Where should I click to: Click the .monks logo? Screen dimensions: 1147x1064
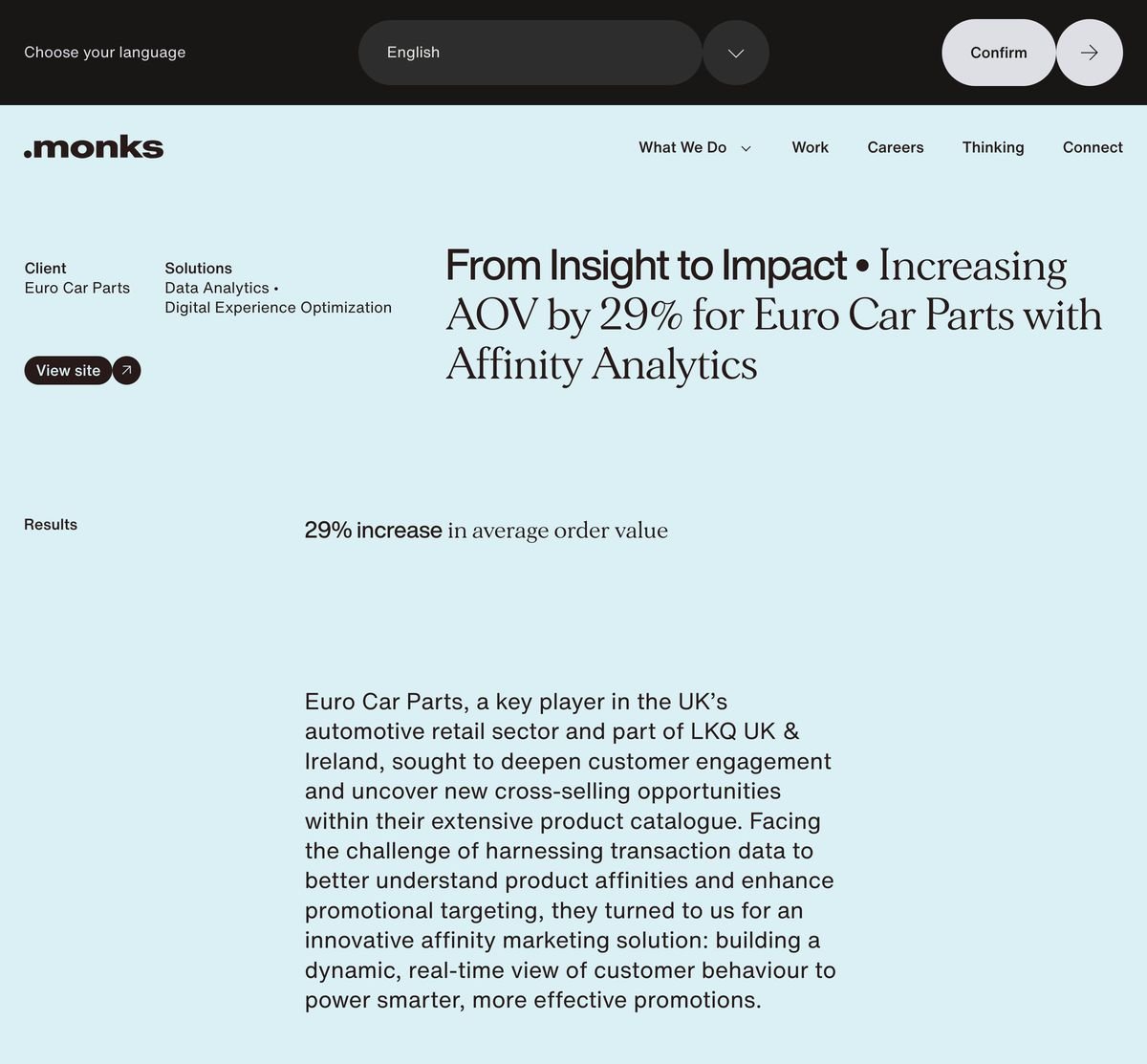click(x=94, y=147)
